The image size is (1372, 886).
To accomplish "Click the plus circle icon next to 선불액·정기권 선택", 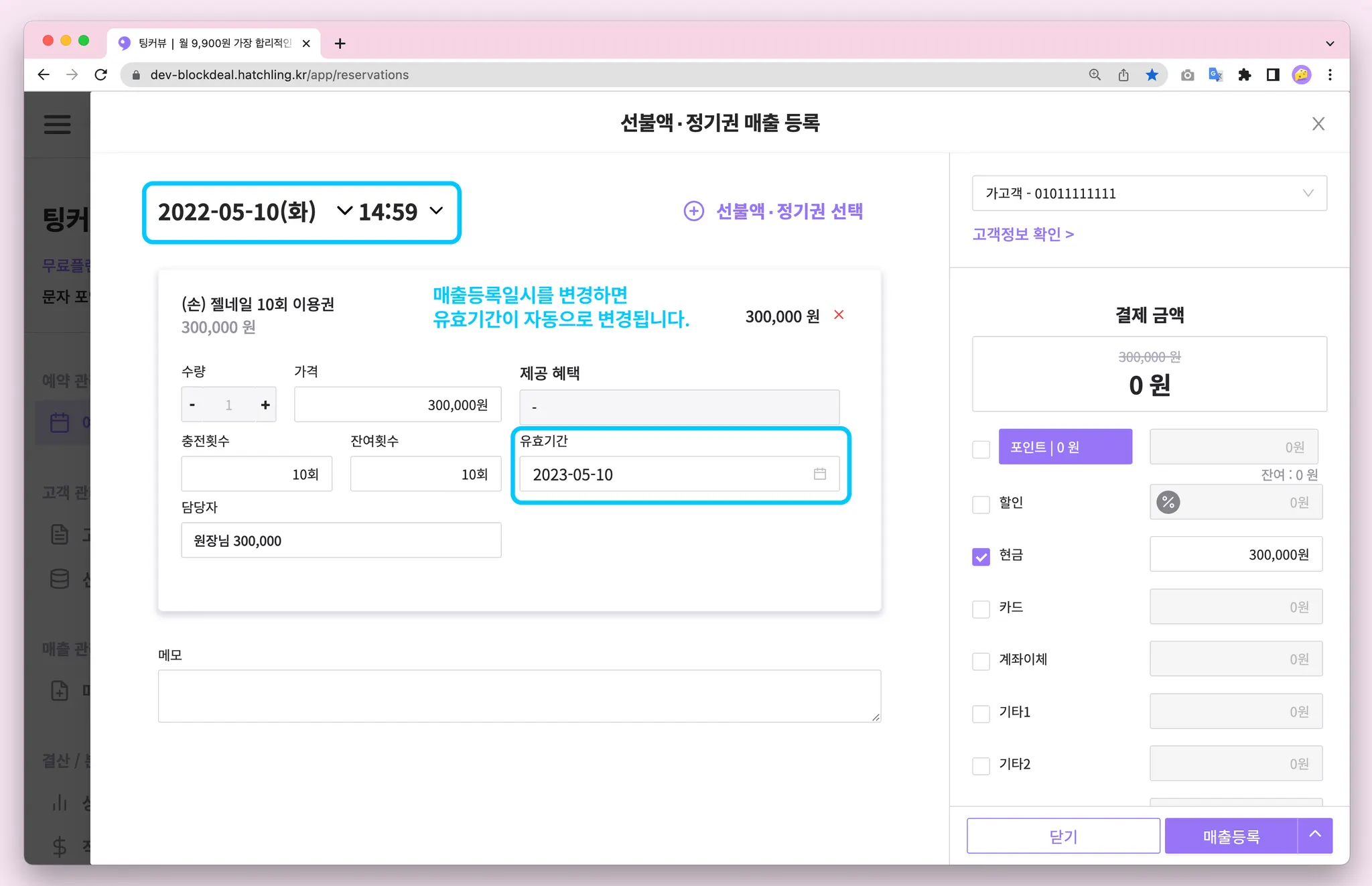I will coord(693,211).
